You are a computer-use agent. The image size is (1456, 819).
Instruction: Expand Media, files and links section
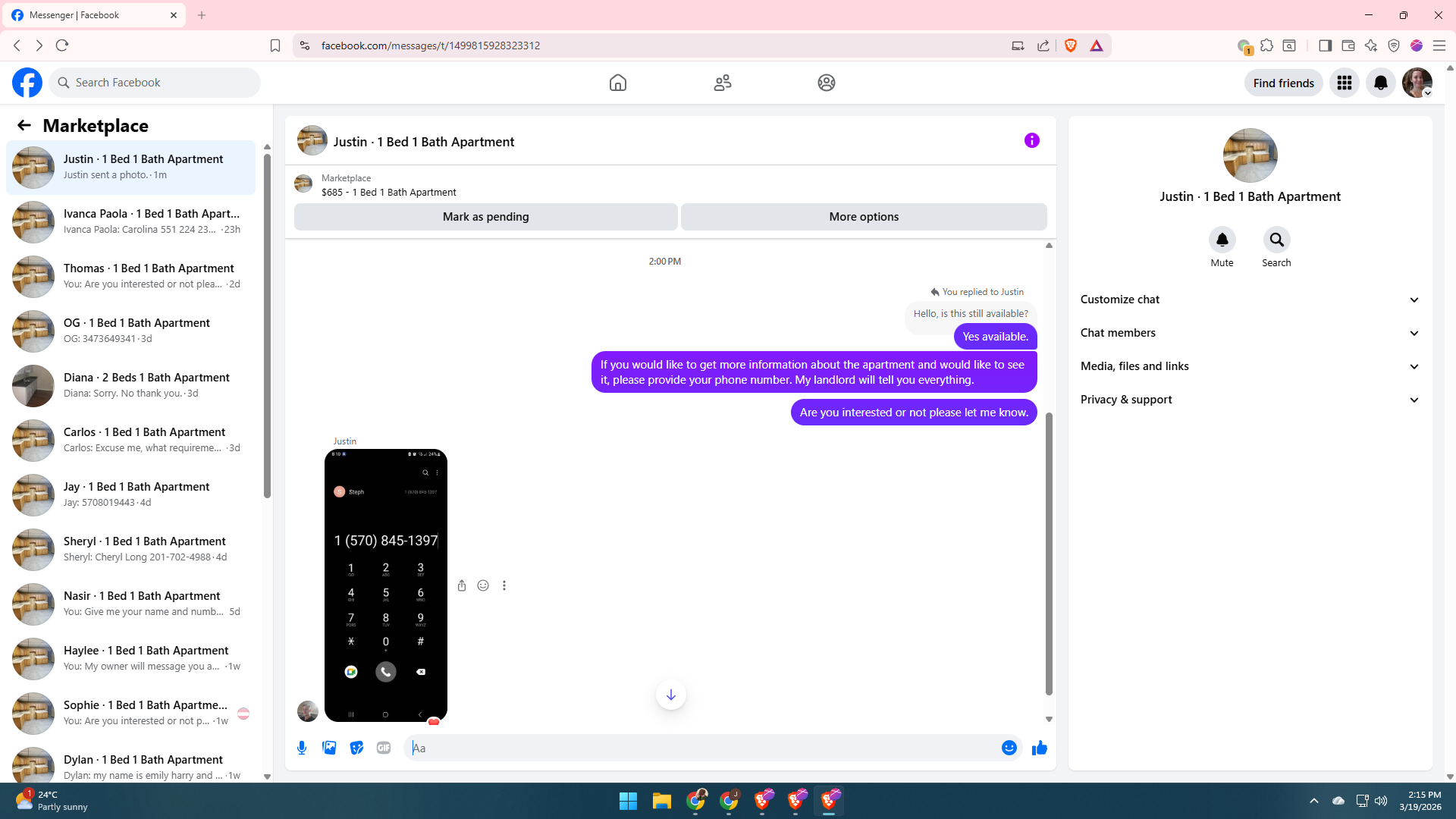tap(1250, 366)
